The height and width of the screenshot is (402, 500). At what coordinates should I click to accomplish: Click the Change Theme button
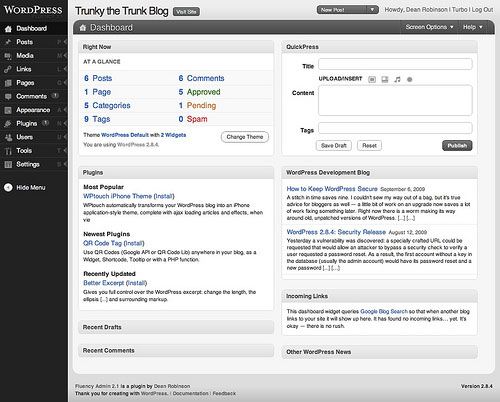[x=245, y=137]
